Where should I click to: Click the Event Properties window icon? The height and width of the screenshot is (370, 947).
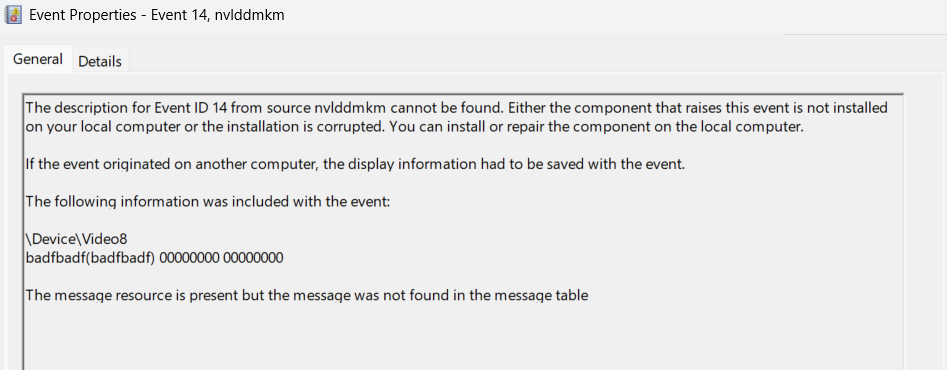tap(13, 14)
